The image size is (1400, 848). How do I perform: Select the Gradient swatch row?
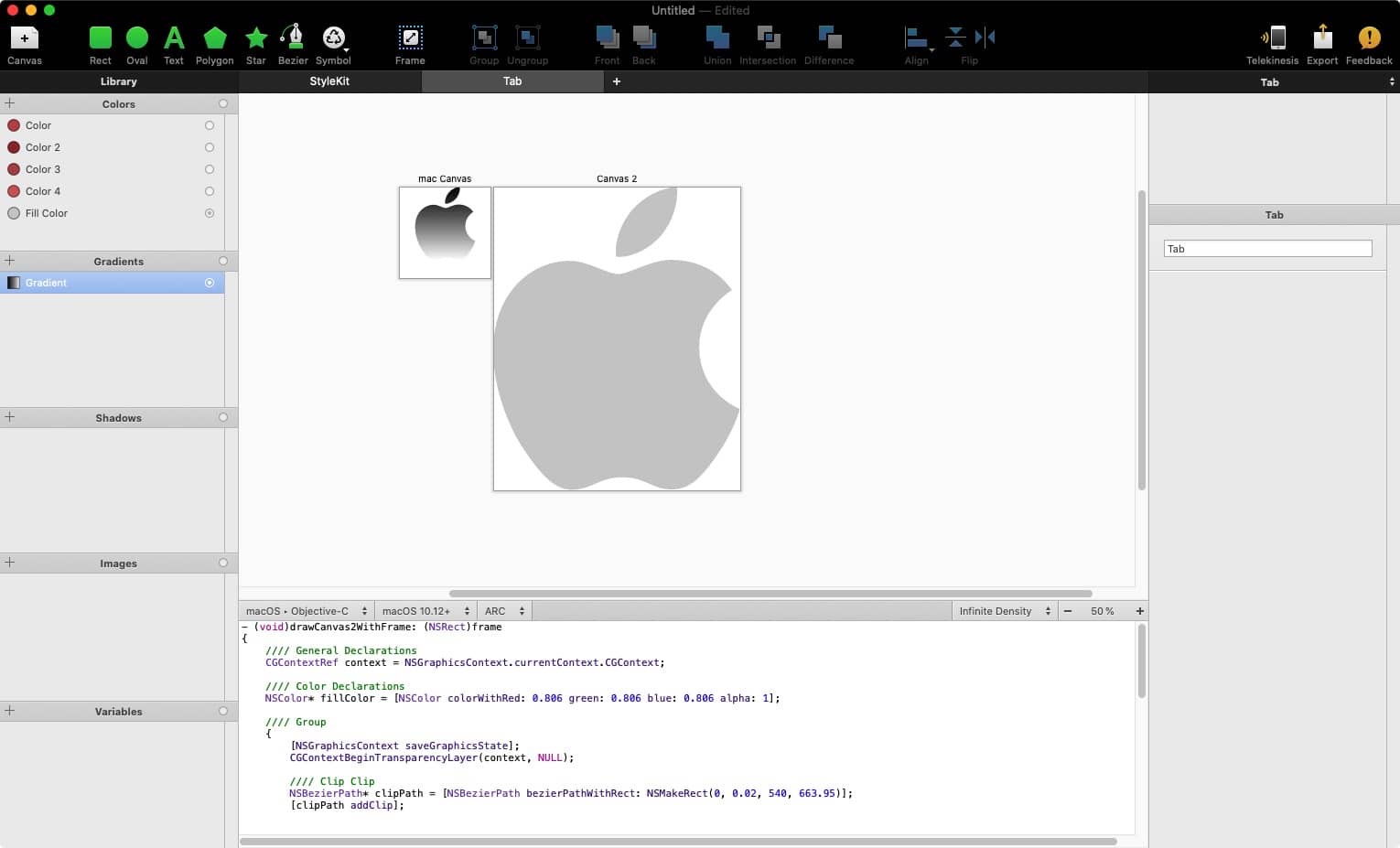112,283
